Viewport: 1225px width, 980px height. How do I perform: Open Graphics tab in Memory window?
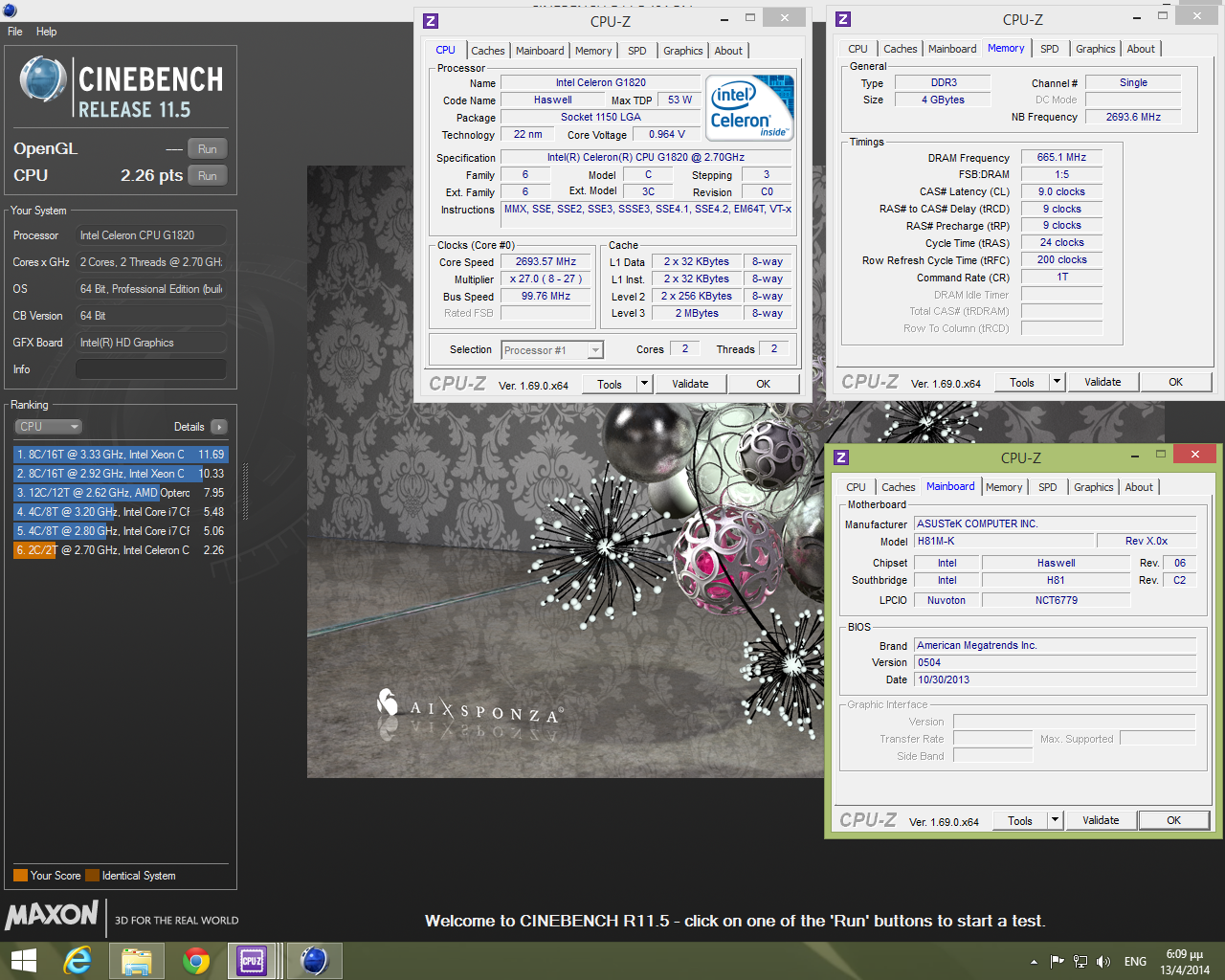(x=1096, y=49)
